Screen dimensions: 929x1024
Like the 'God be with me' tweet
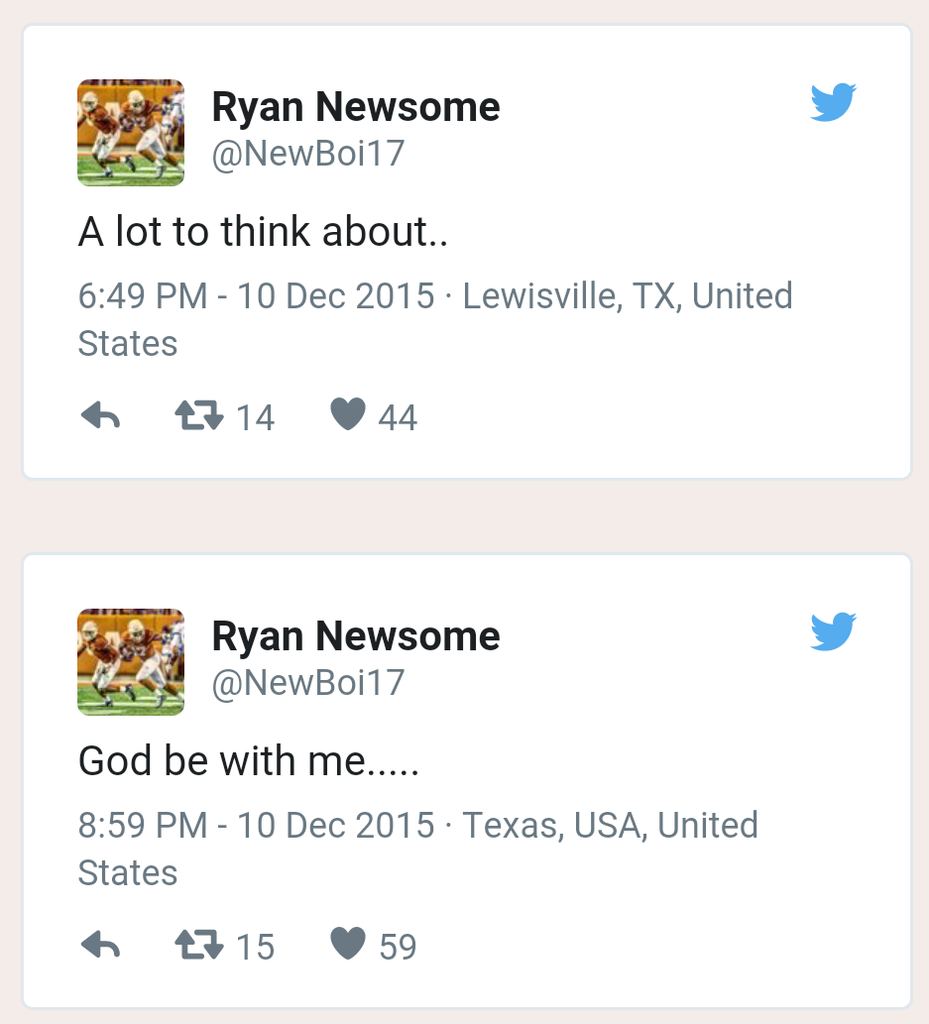point(348,943)
